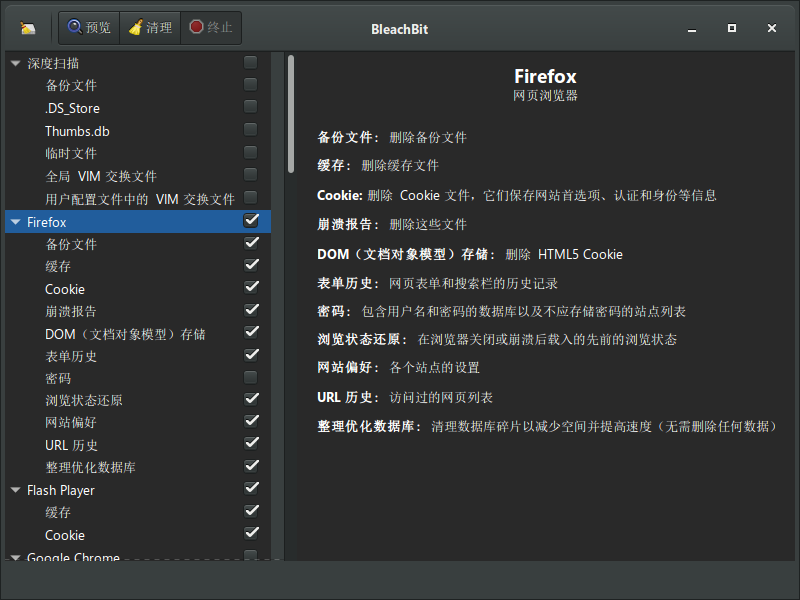Click the arrow icon next to Firefox entry
800x600 pixels.
click(15, 221)
